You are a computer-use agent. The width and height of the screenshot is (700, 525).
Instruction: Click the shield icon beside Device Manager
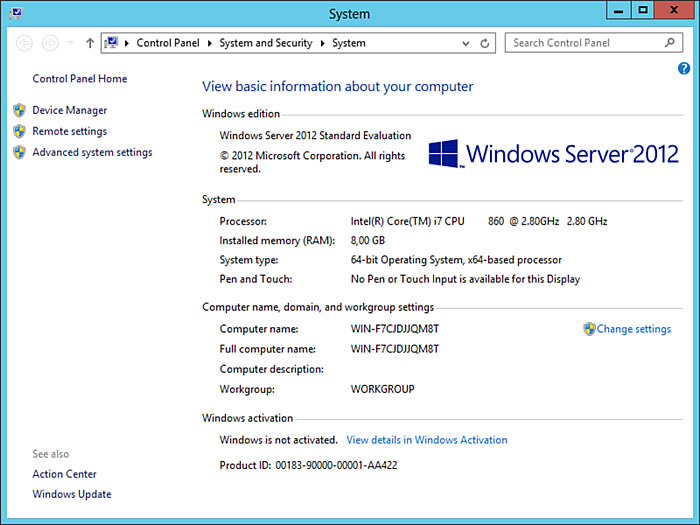tap(19, 110)
